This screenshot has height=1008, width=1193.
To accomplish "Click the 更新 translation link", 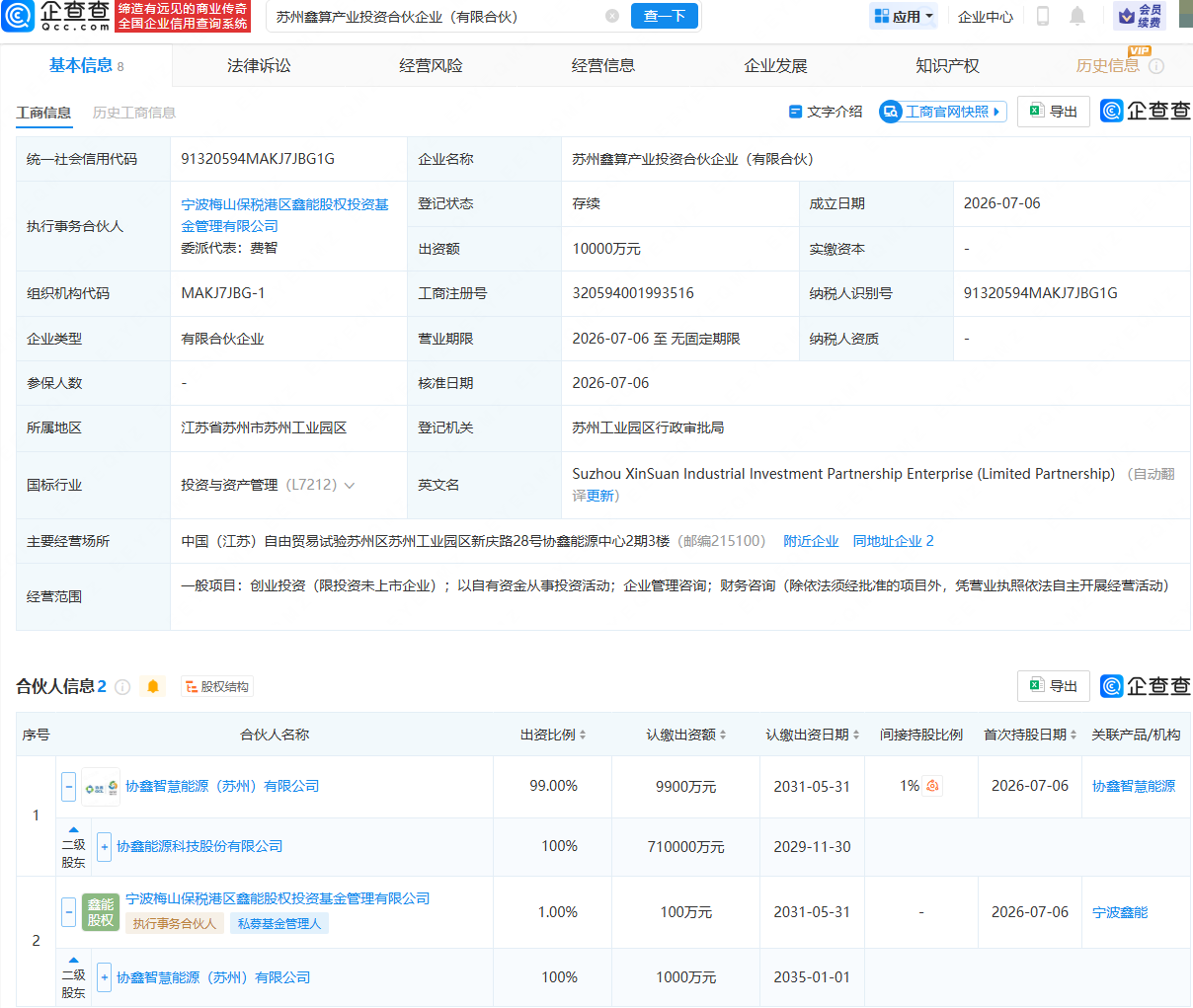I will [600, 496].
